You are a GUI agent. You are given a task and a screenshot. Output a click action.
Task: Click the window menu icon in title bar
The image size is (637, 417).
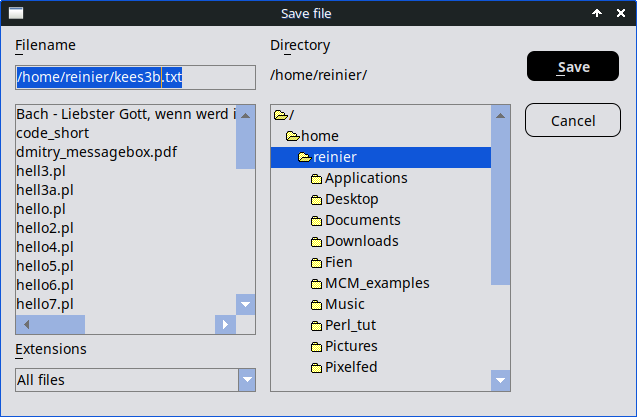[15, 14]
